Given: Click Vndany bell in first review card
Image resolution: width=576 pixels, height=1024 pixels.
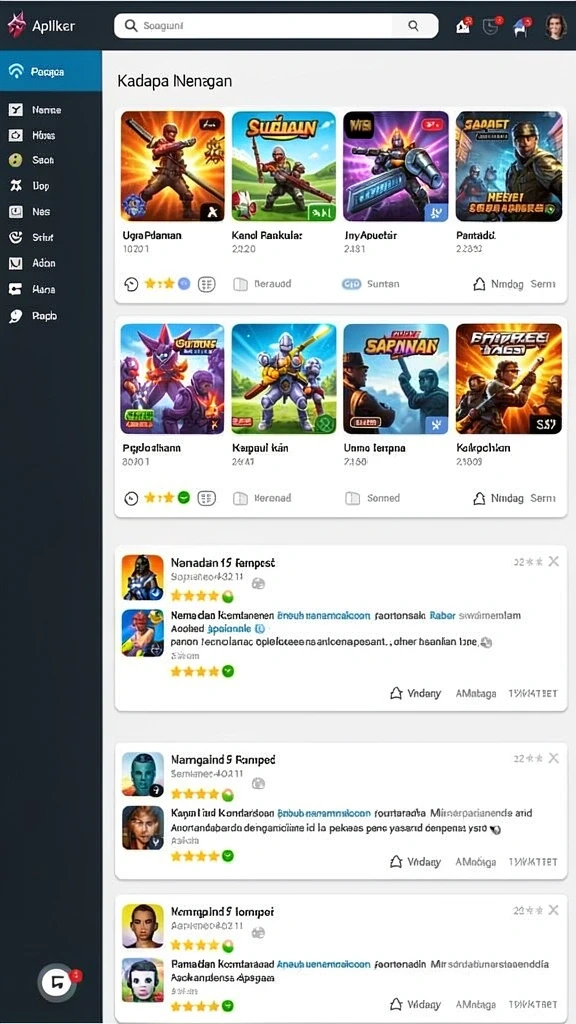Looking at the screenshot, I should [x=415, y=694].
